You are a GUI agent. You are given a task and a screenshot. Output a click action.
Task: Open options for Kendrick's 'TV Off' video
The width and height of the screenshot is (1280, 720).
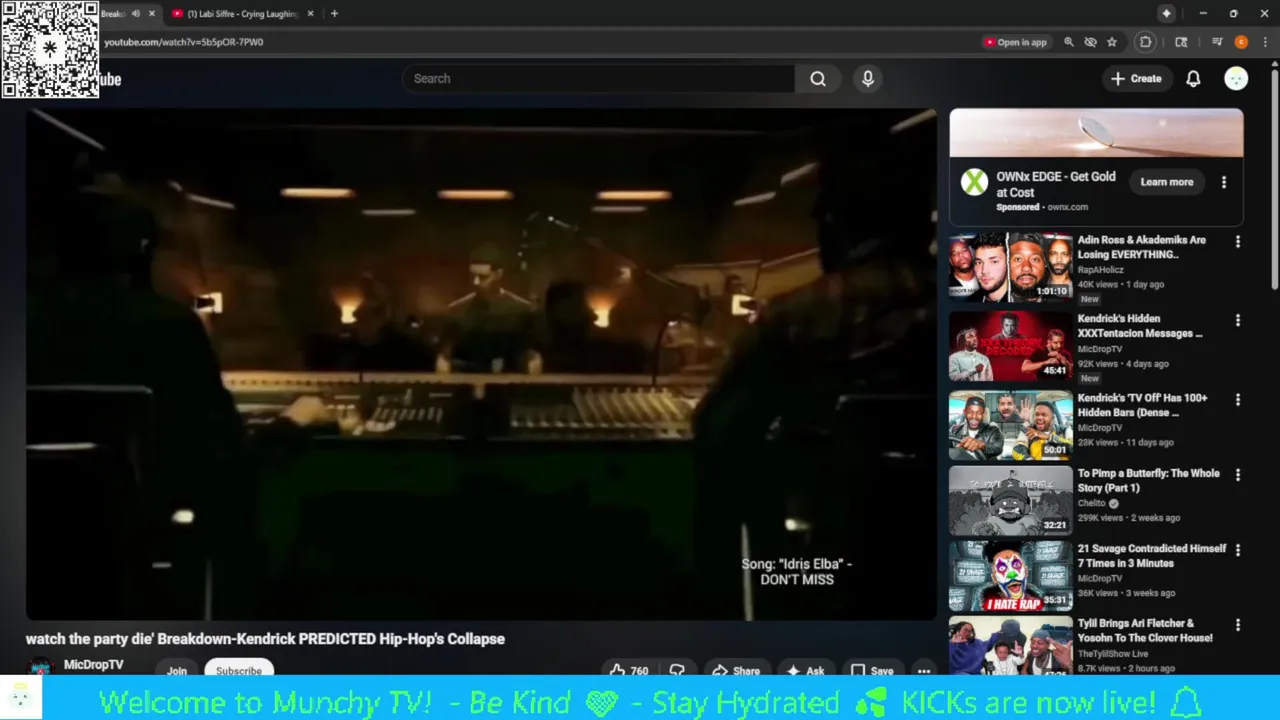point(1238,400)
